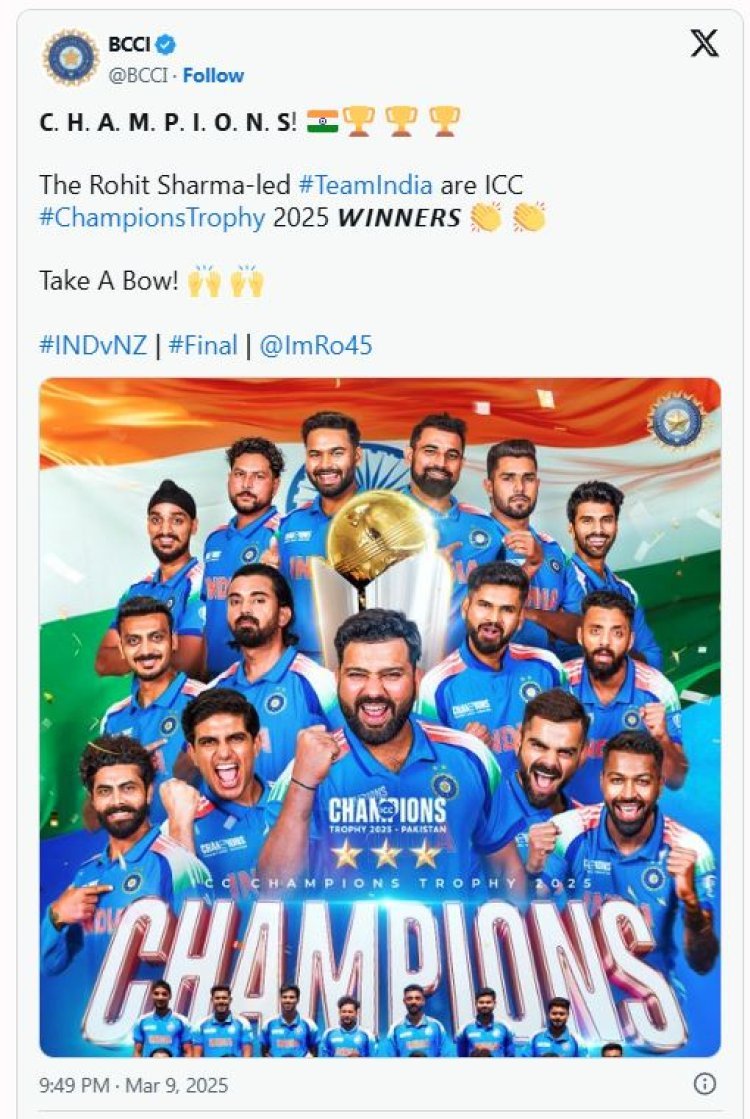This screenshot has width=750, height=1119.
Task: Open the X logo link
Action: tap(704, 43)
